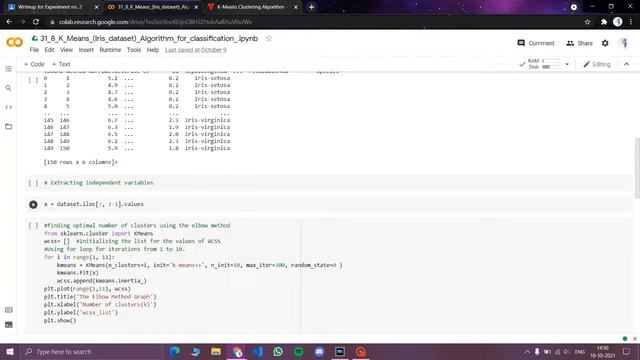Screen dimensions: 640x360
Task: Close the Writeup for Experiment tab
Action: pyautogui.click(x=96, y=7)
